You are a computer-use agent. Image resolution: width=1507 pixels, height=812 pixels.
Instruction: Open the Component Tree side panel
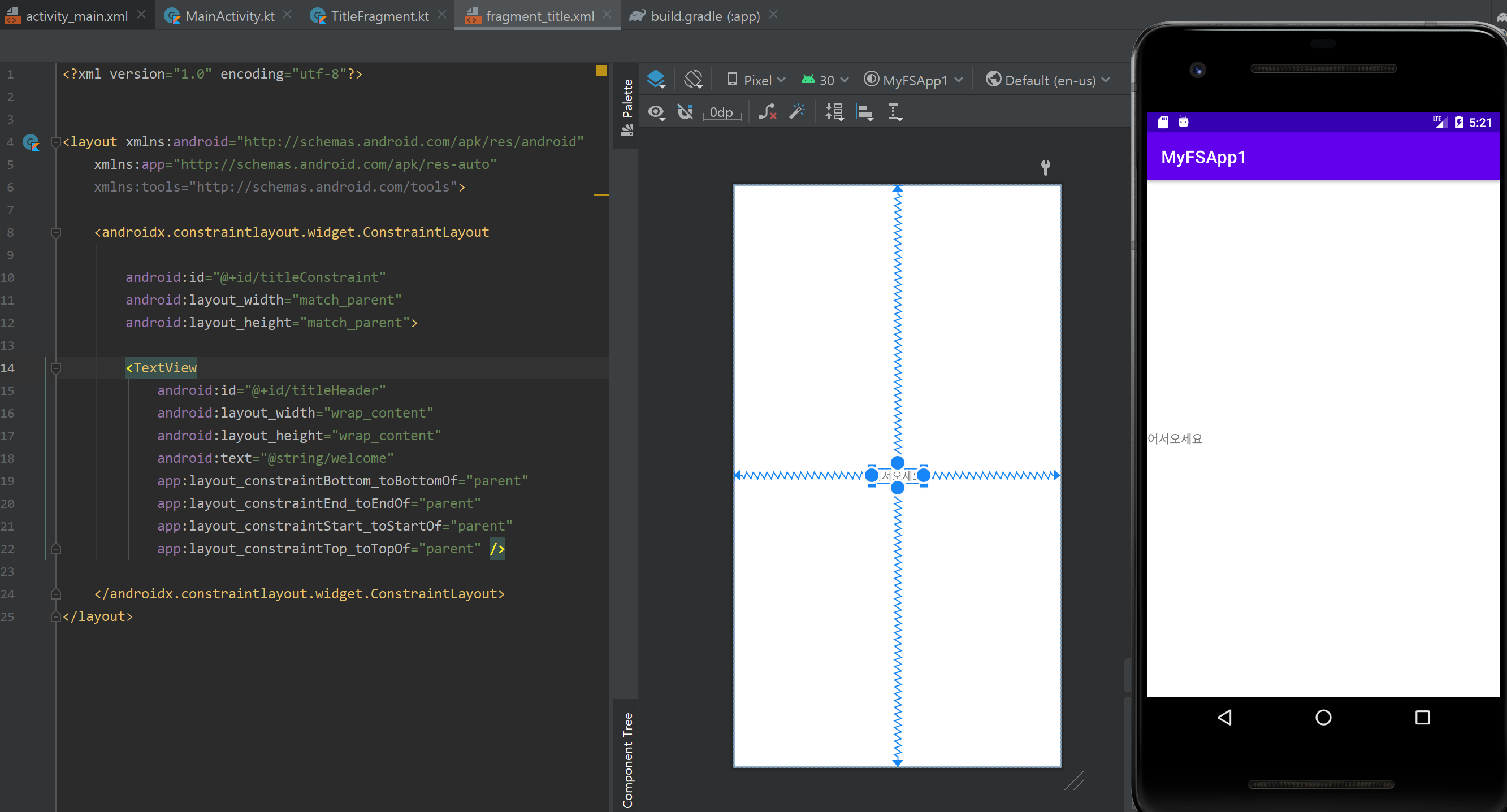[x=627, y=759]
